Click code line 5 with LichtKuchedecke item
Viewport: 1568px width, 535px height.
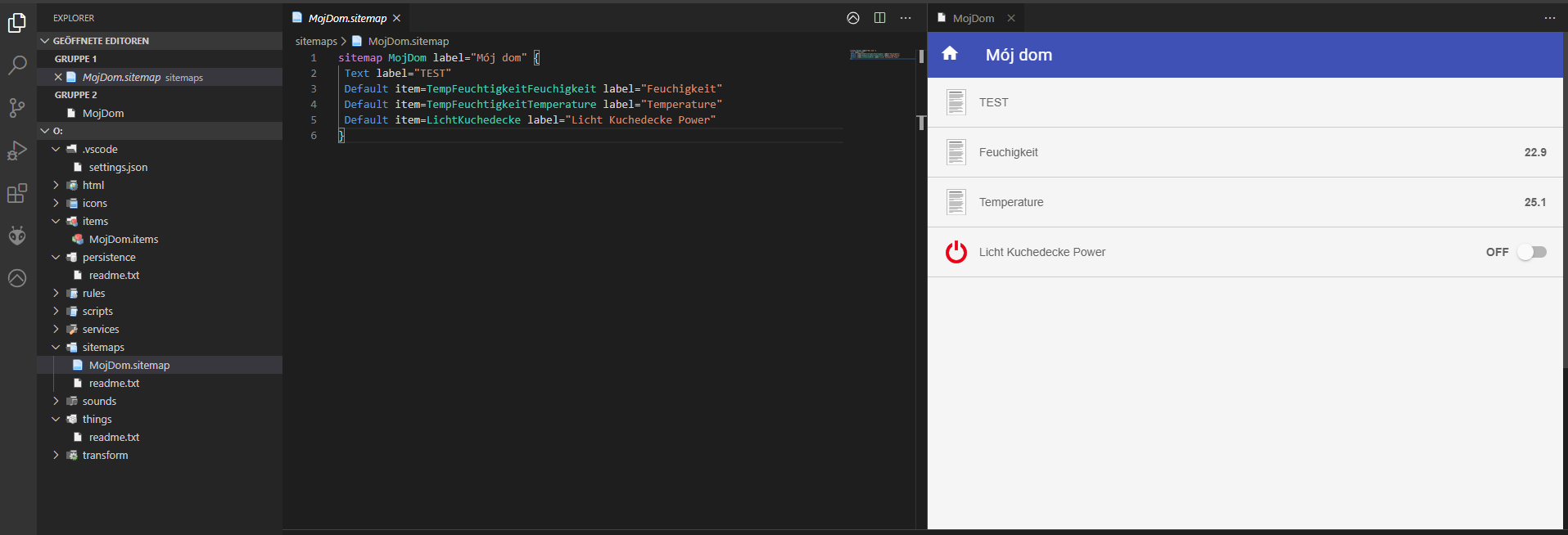tap(530, 119)
